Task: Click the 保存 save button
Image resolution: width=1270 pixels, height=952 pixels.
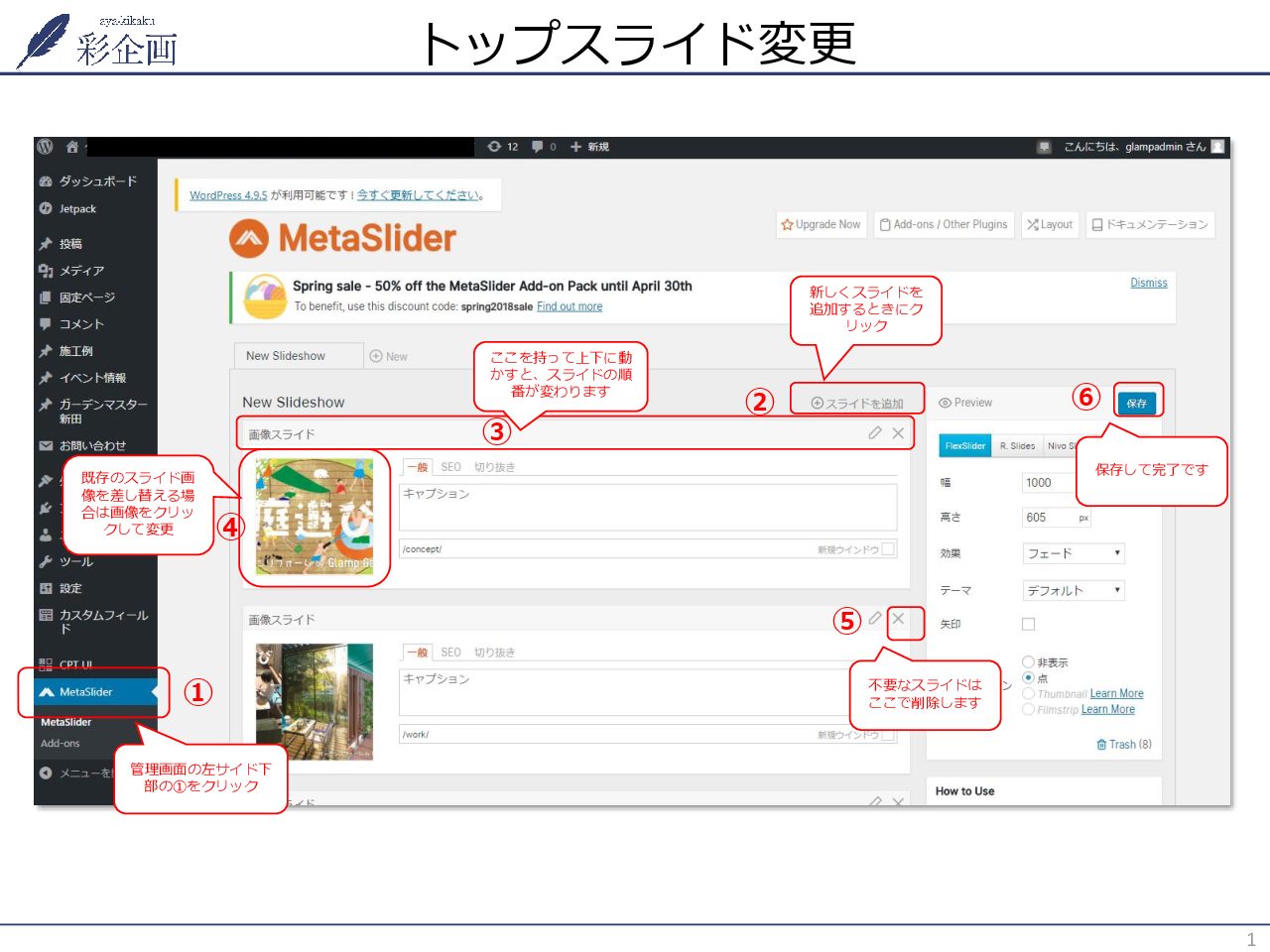Action: point(1136,403)
